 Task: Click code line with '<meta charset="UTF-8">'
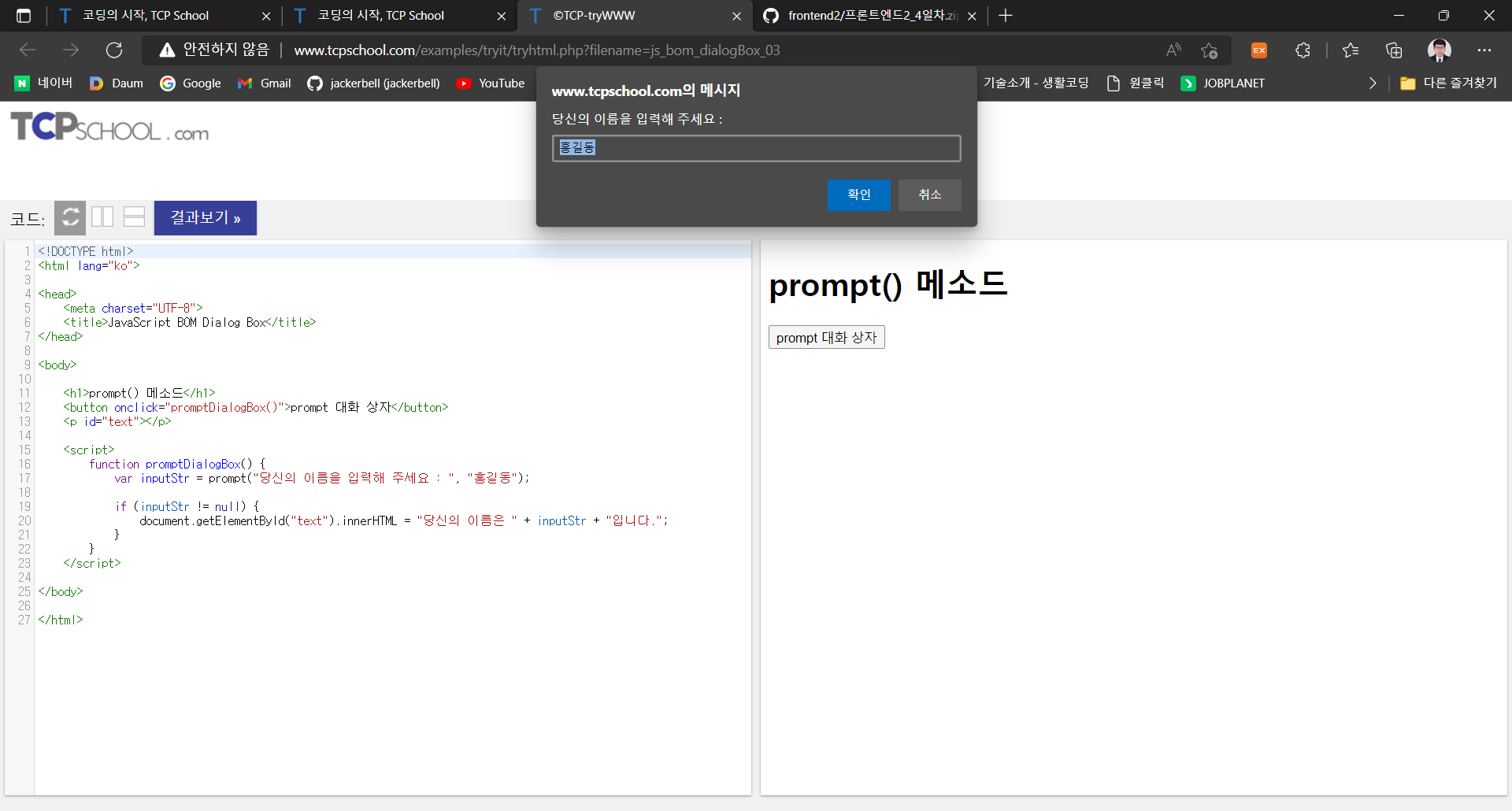[x=133, y=308]
